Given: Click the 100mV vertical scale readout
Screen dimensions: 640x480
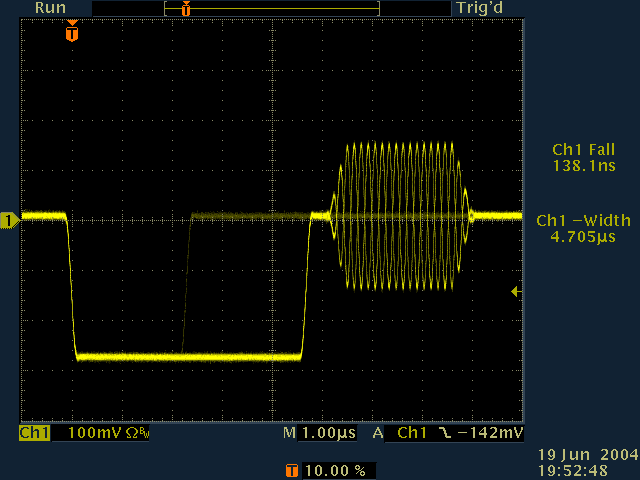Looking at the screenshot, I should (x=89, y=434).
